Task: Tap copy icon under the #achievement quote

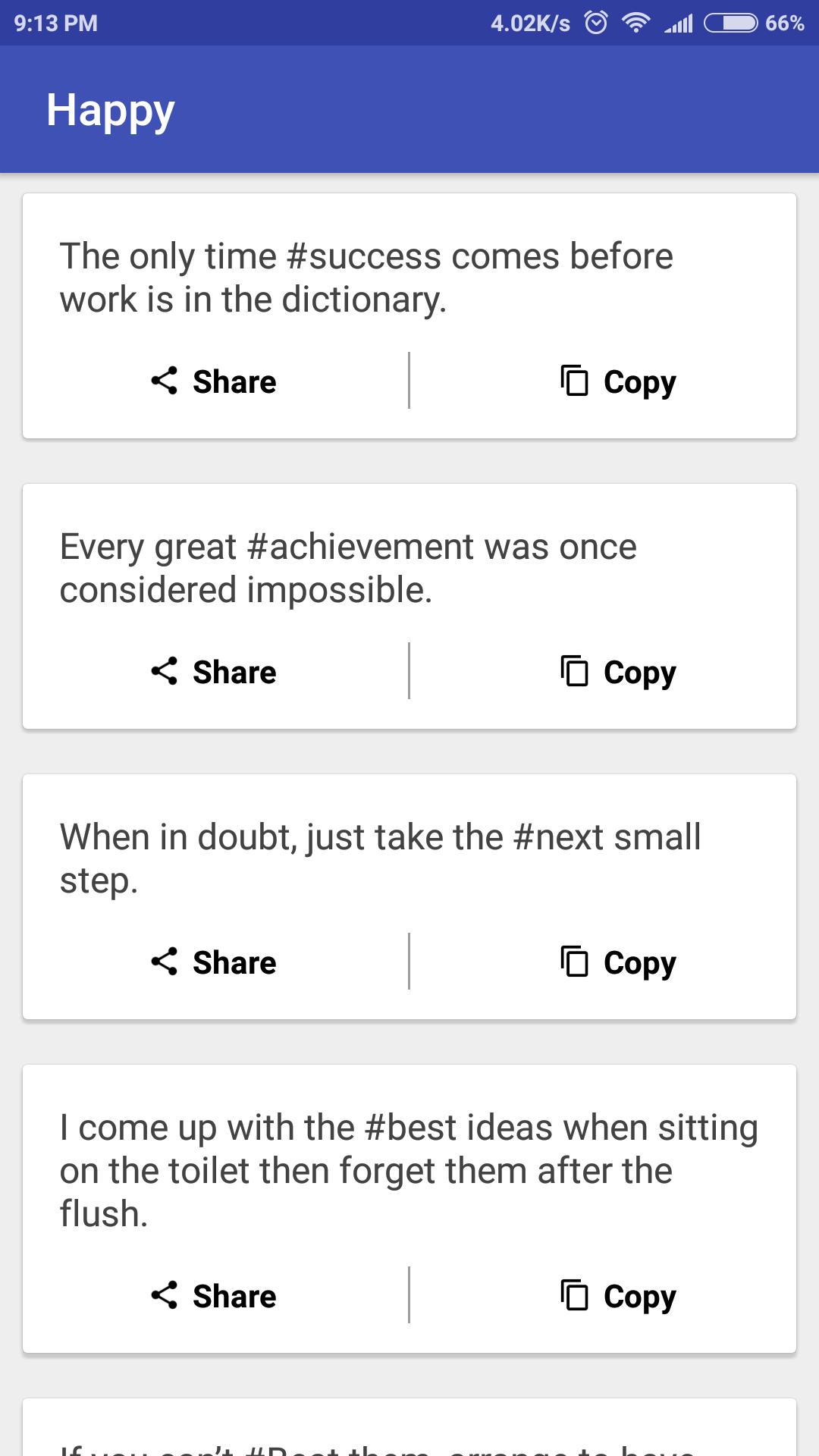Action: (x=574, y=671)
